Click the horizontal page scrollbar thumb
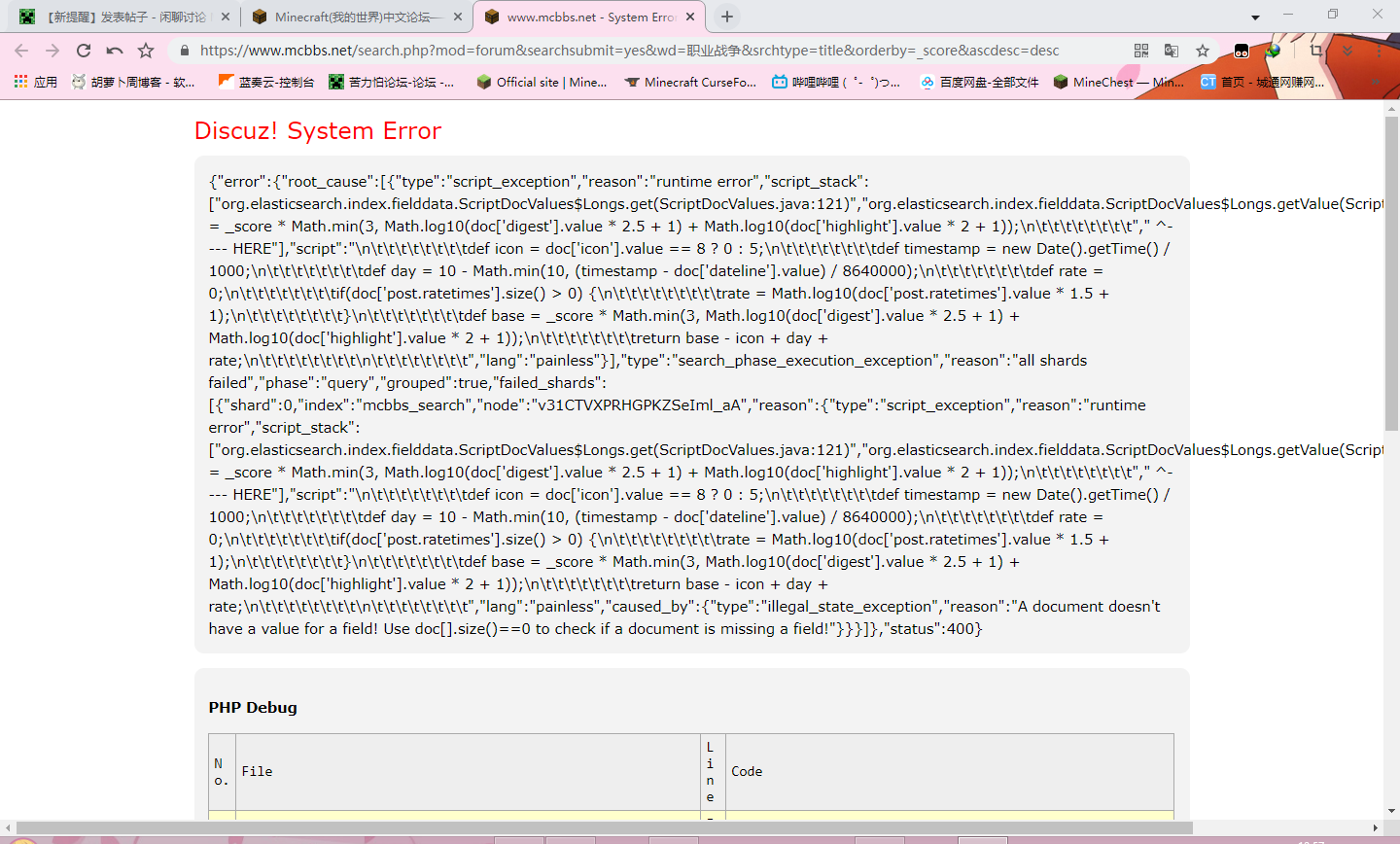 click(604, 827)
